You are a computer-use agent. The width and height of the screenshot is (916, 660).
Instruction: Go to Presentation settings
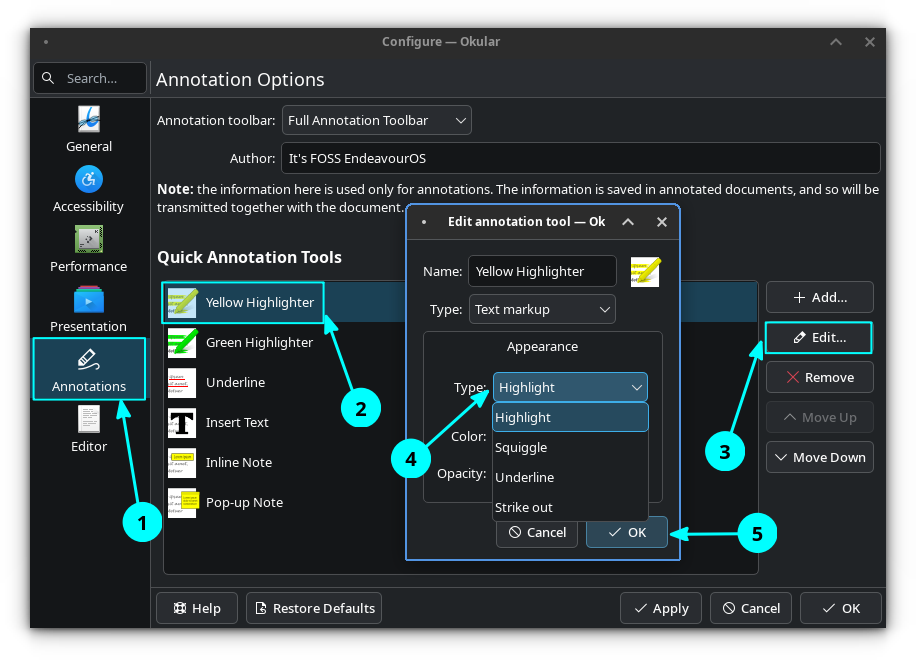[x=89, y=309]
